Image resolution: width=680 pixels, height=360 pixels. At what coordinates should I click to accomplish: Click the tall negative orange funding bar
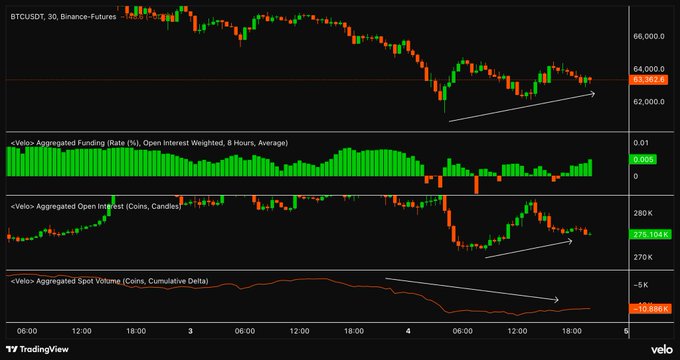coord(476,185)
